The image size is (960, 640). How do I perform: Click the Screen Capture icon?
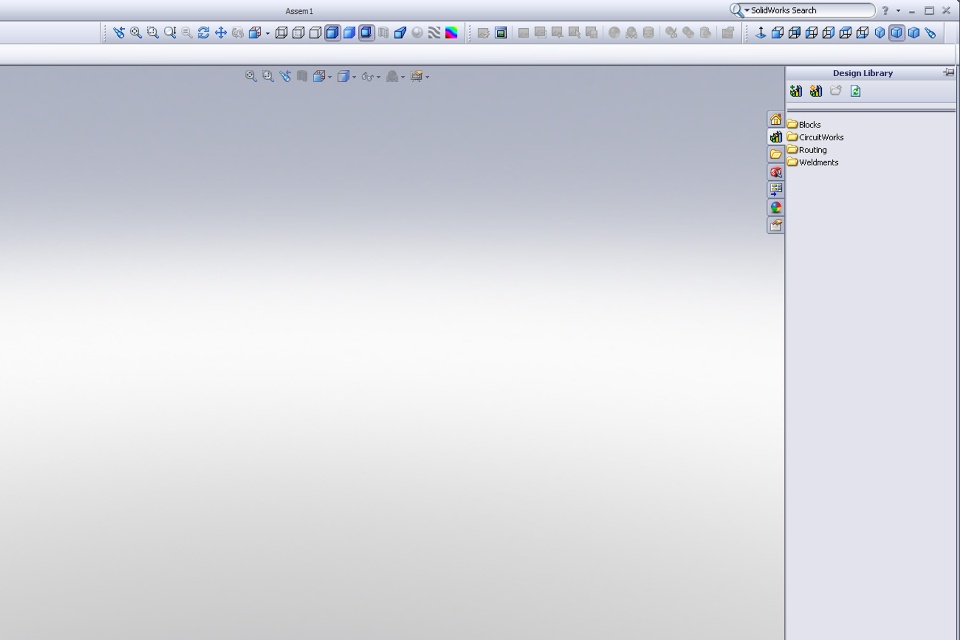pyautogui.click(x=501, y=32)
